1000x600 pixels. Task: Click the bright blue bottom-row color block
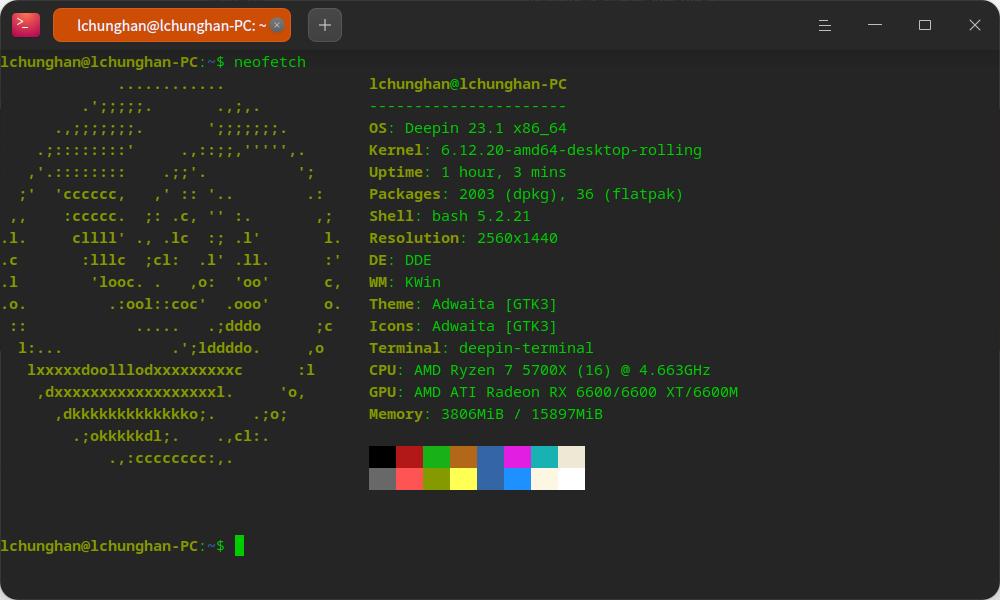tap(517, 479)
